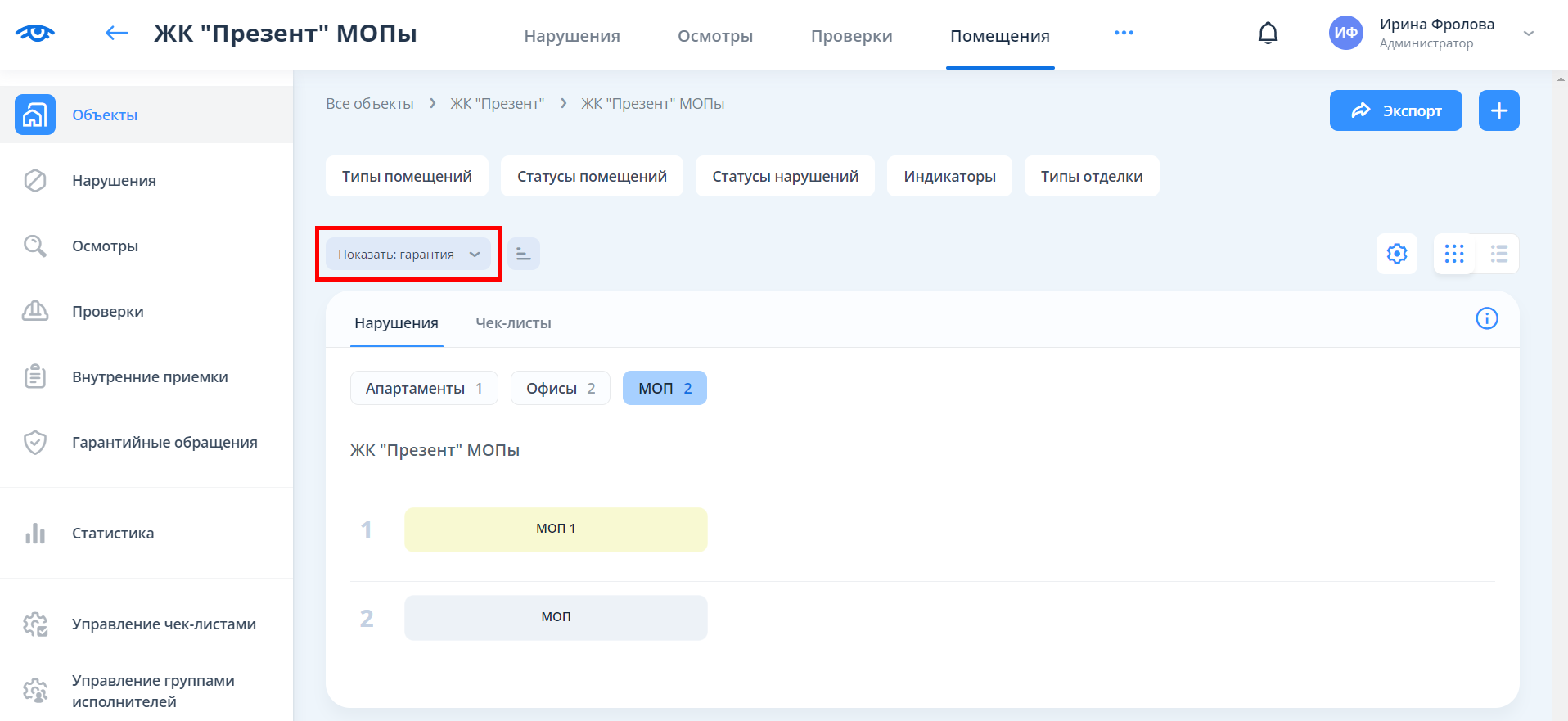1568x721 pixels.
Task: Open the Осмотры top navigation tab
Action: 714,36
